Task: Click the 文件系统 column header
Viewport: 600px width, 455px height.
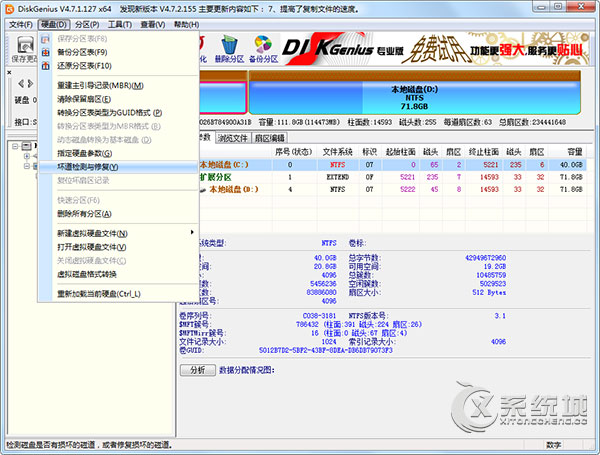Action: [338, 152]
